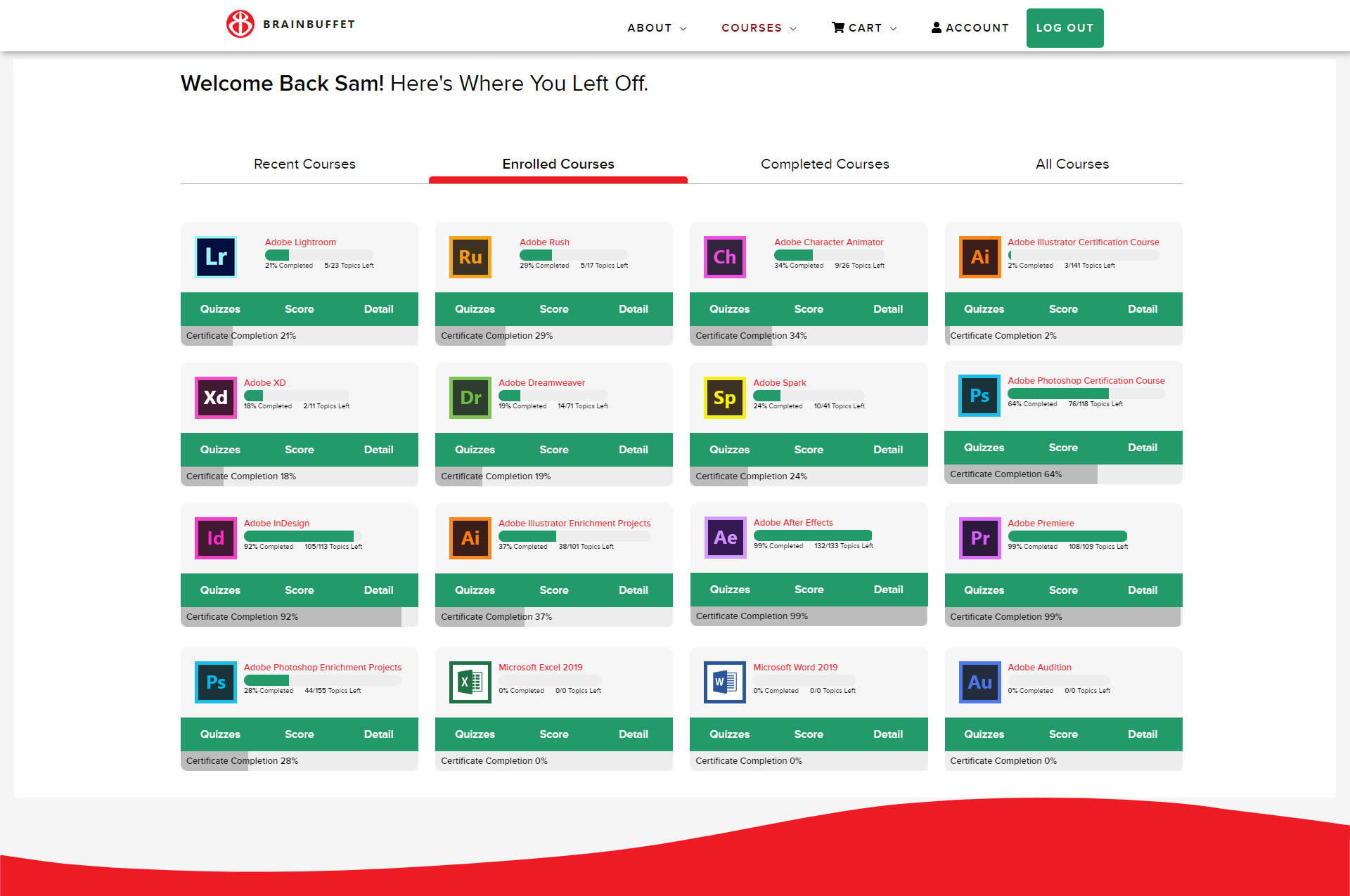View Score for Microsoft Excel 2019
The image size is (1350, 896).
(554, 734)
